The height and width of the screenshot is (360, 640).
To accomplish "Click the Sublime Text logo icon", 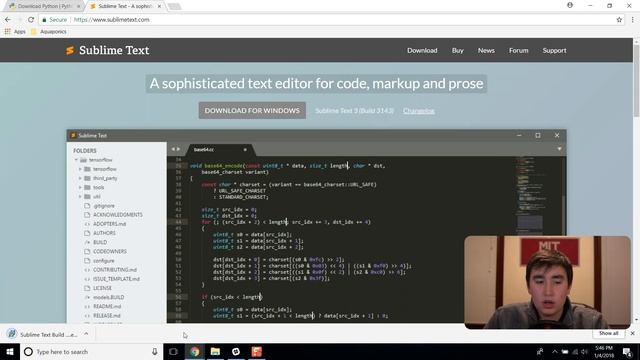I will (x=70, y=50).
